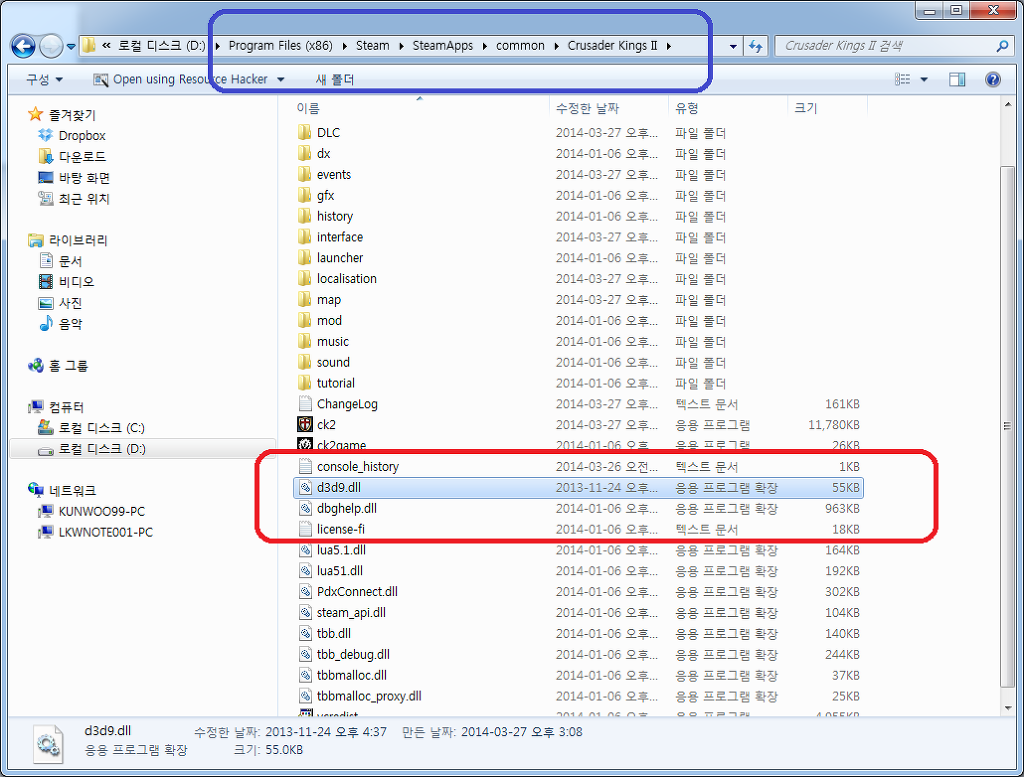The image size is (1024, 777).
Task: Select the history folder icon
Action: click(x=304, y=216)
